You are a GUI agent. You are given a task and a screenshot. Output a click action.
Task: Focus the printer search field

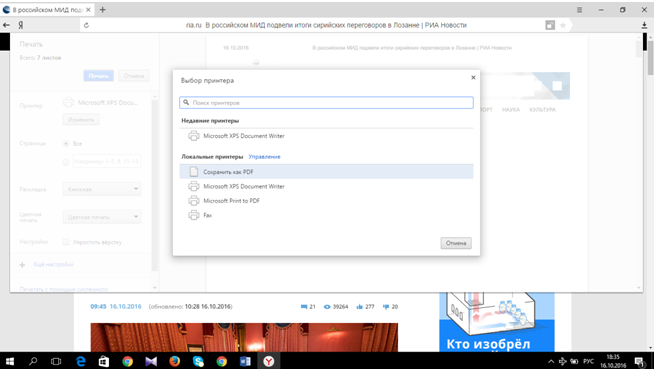point(326,103)
